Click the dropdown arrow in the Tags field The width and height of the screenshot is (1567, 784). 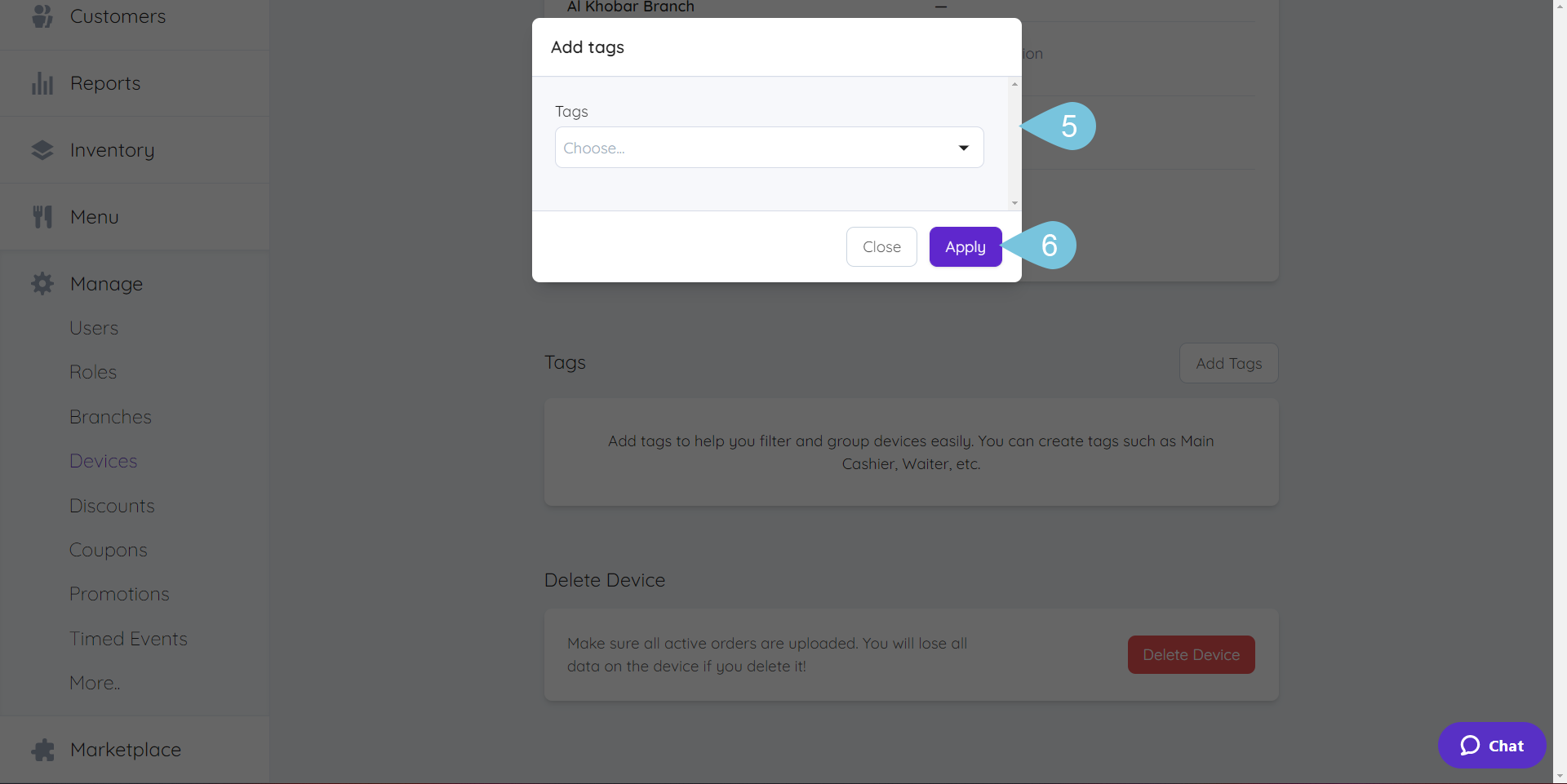point(964,148)
